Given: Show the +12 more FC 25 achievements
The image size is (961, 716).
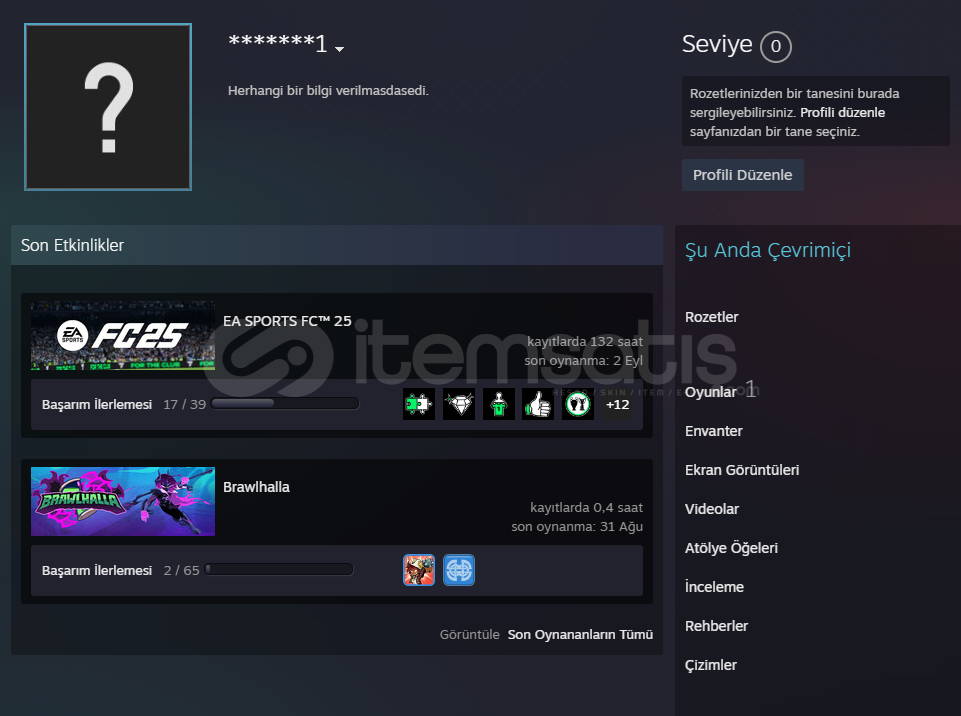Looking at the screenshot, I should (x=617, y=405).
